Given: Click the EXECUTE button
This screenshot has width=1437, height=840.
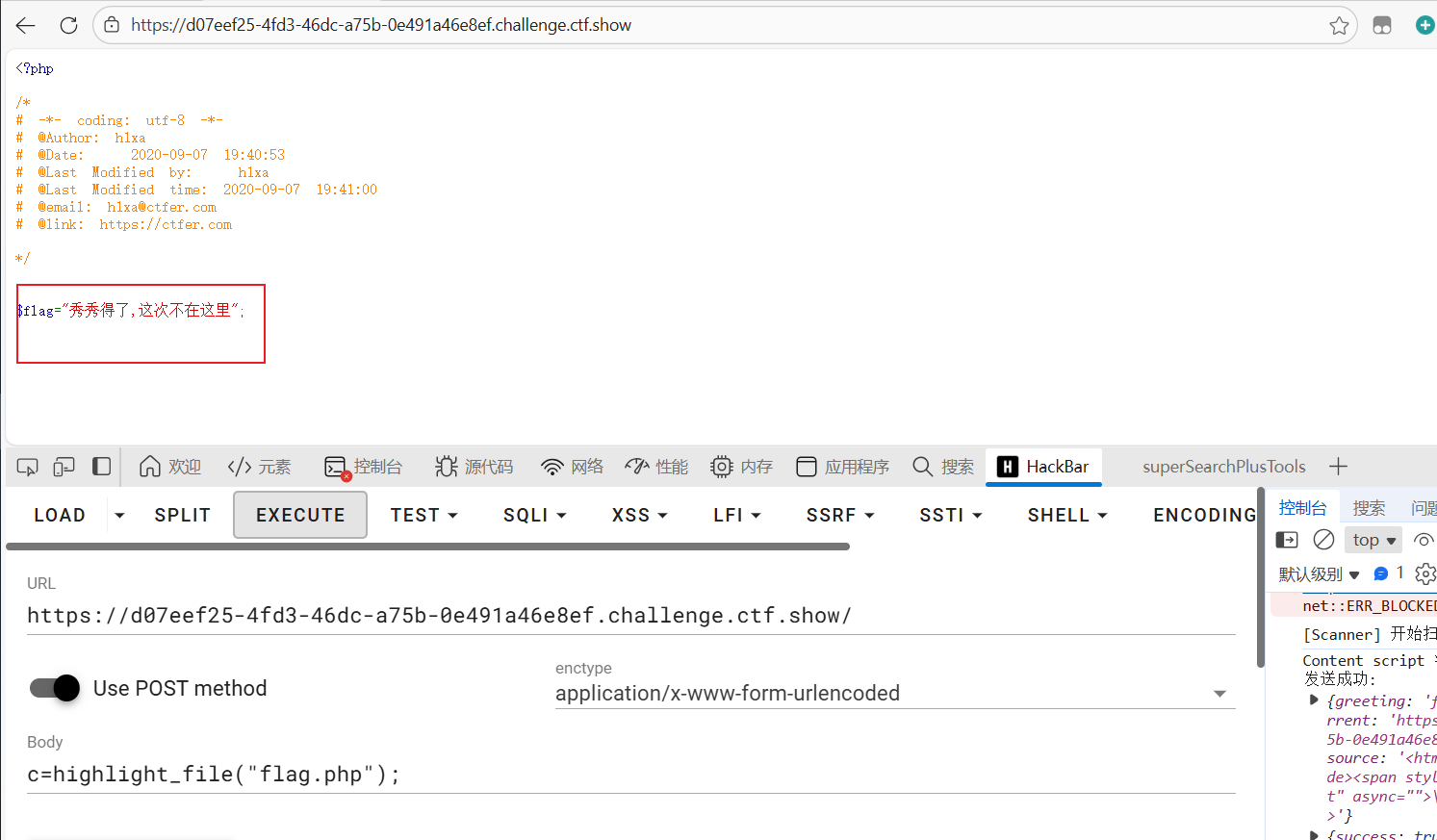Looking at the screenshot, I should pos(300,515).
